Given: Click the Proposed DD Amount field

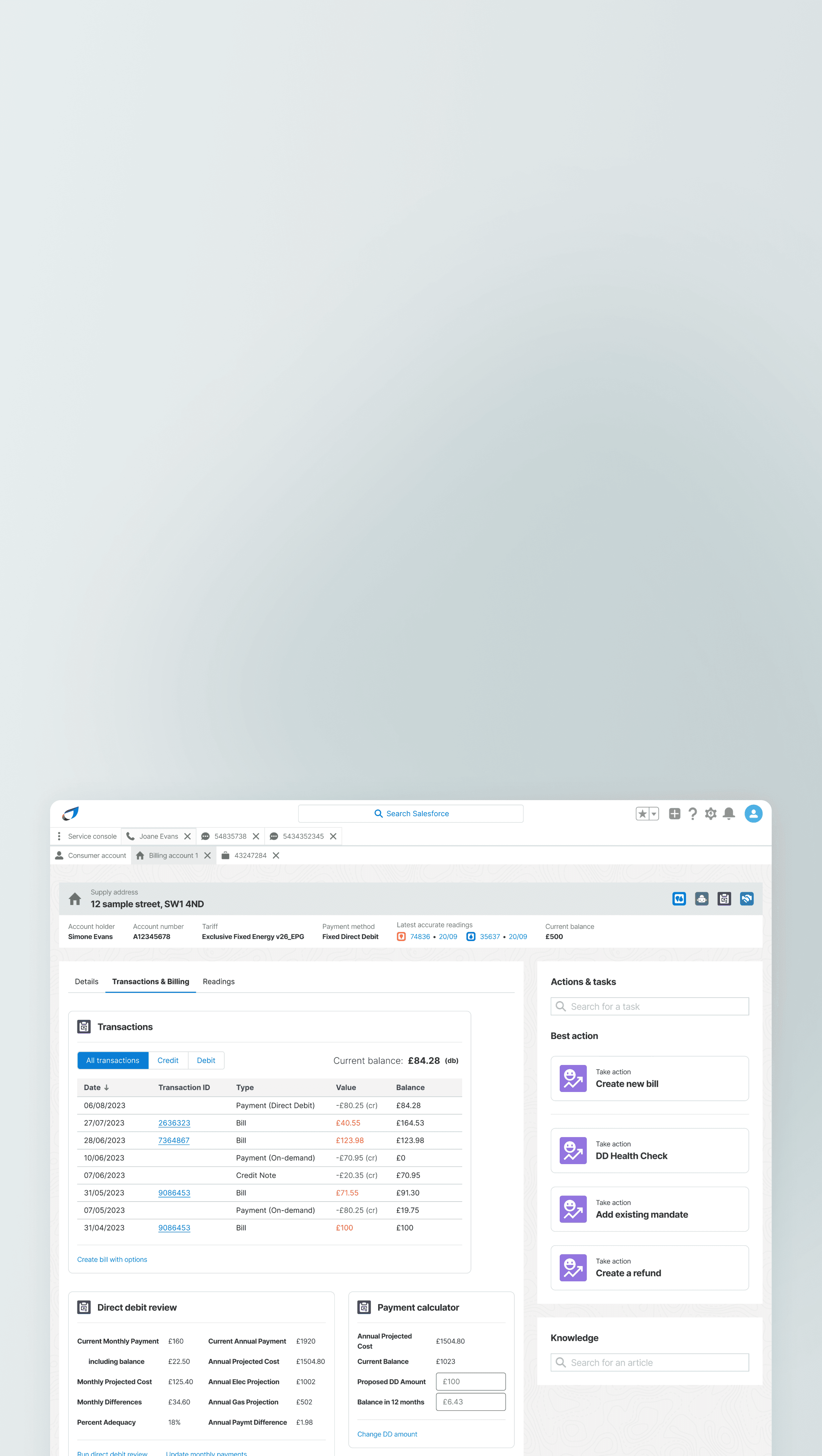Looking at the screenshot, I should [x=471, y=1382].
